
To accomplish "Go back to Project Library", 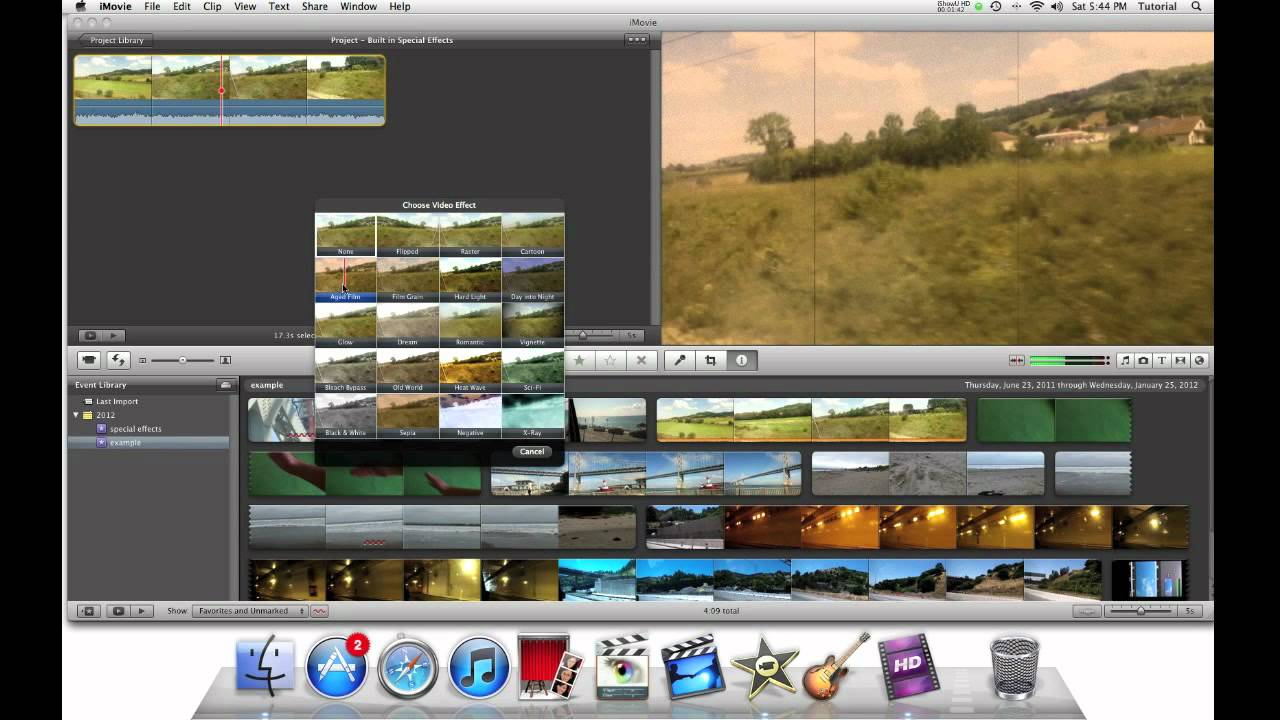I will coord(115,40).
